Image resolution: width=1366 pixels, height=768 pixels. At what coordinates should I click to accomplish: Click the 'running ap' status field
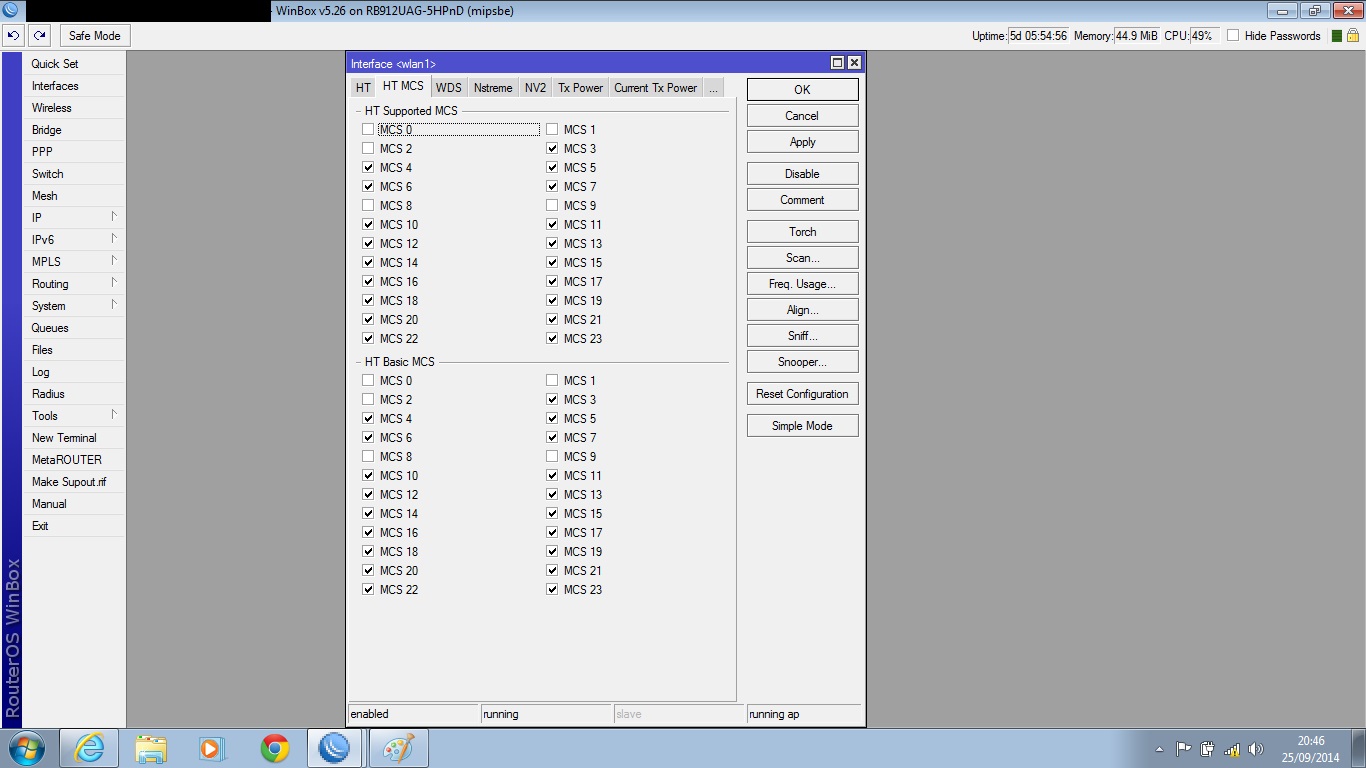[x=804, y=714]
